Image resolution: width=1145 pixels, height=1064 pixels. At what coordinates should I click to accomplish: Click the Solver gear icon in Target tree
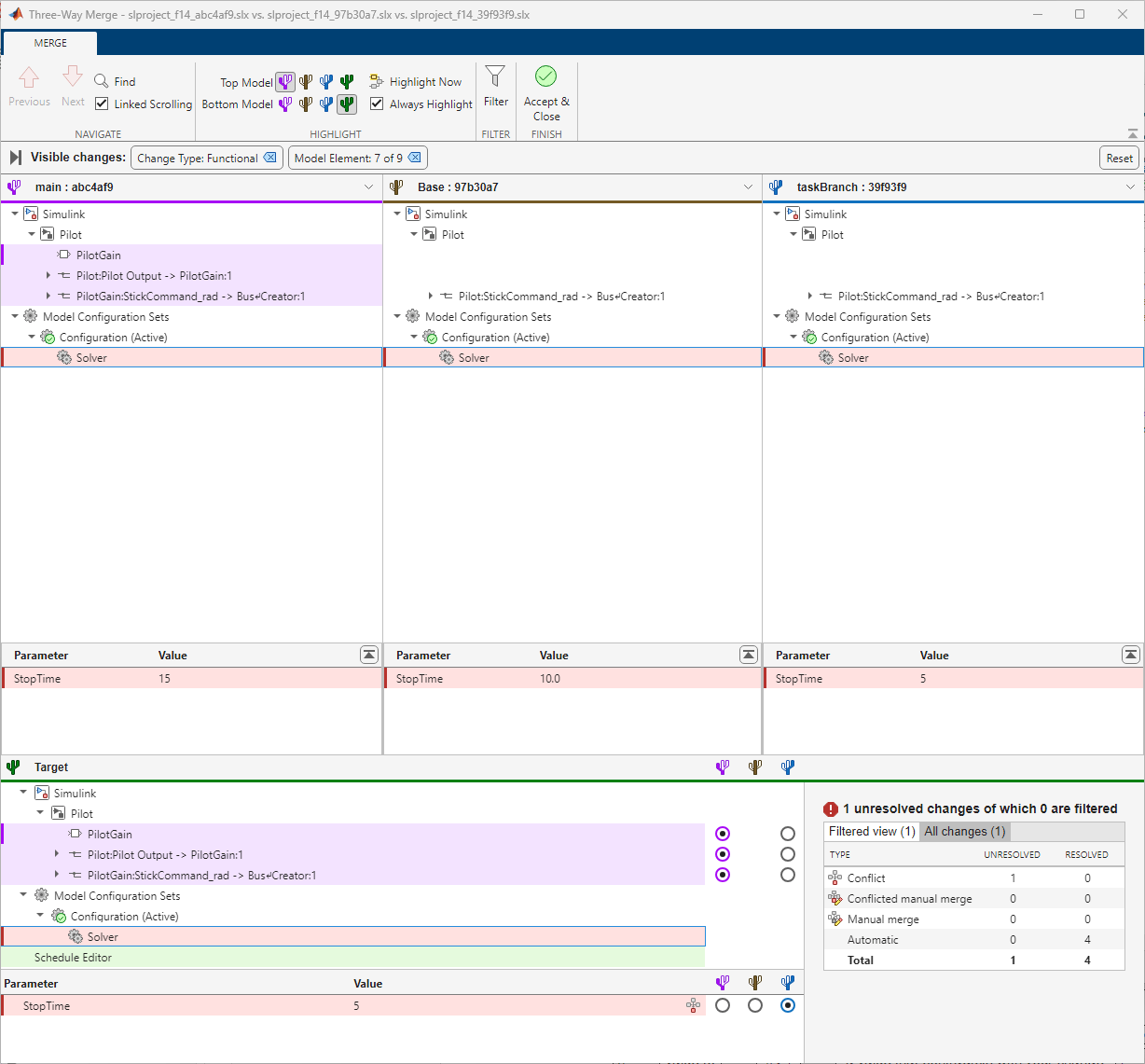(76, 937)
